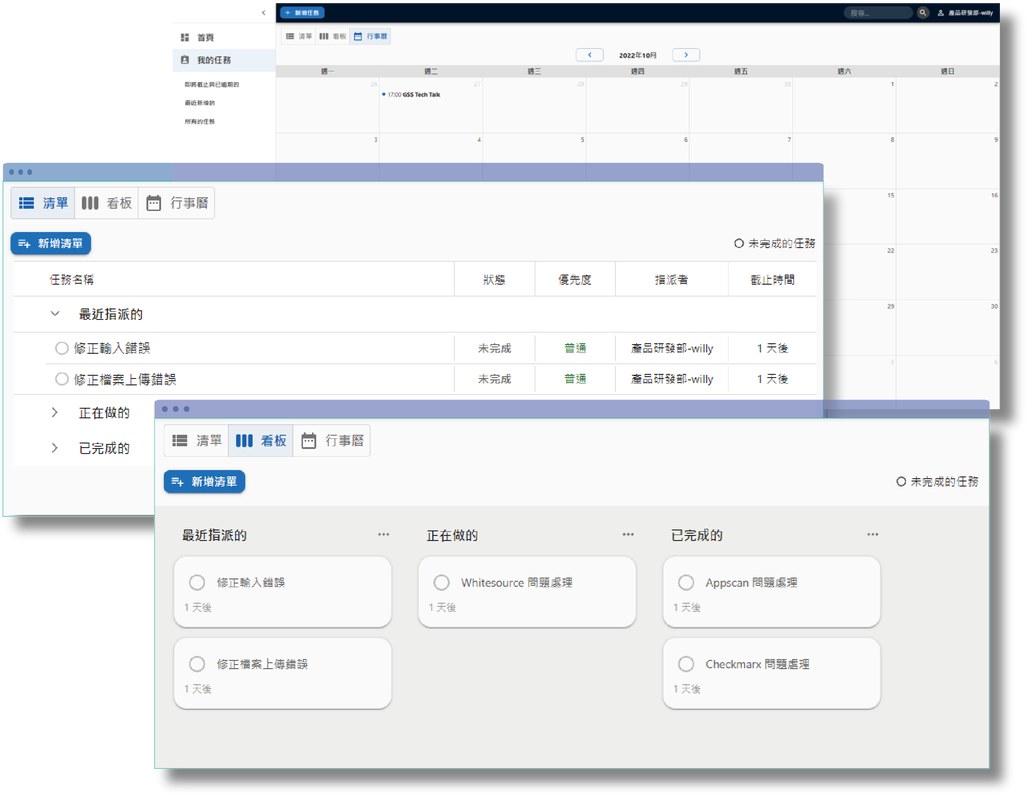Click the search input field
Screen dimensions: 1031x800
(x=878, y=12)
